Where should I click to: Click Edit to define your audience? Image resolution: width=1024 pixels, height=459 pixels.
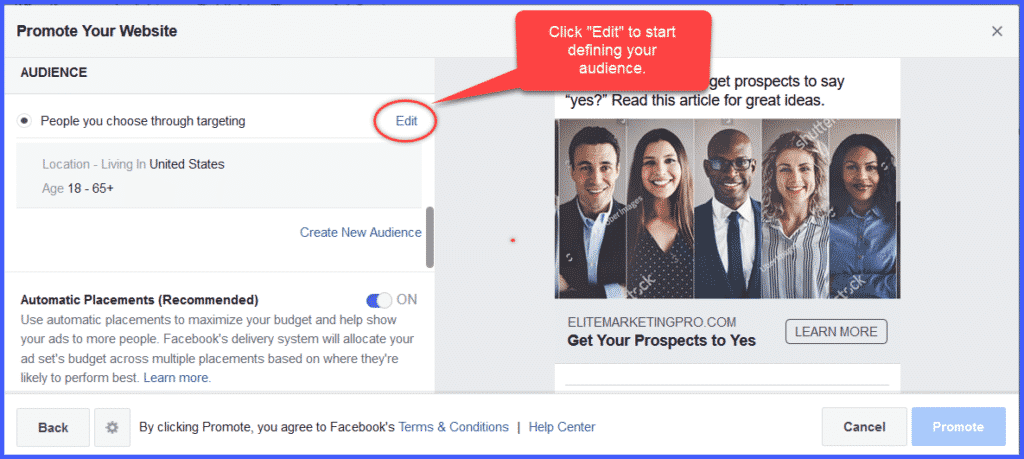[406, 121]
